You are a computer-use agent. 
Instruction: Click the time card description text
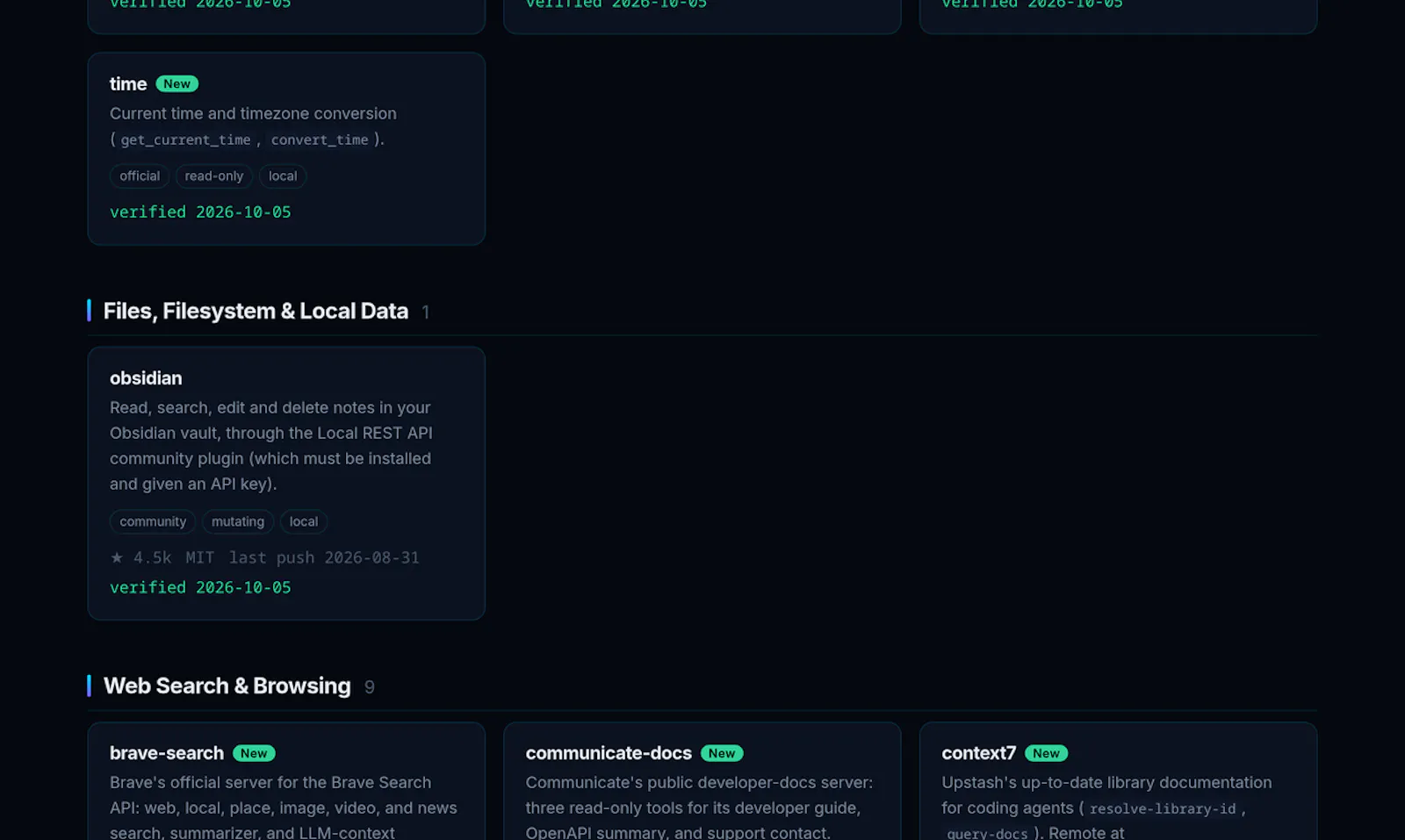pyautogui.click(x=254, y=126)
